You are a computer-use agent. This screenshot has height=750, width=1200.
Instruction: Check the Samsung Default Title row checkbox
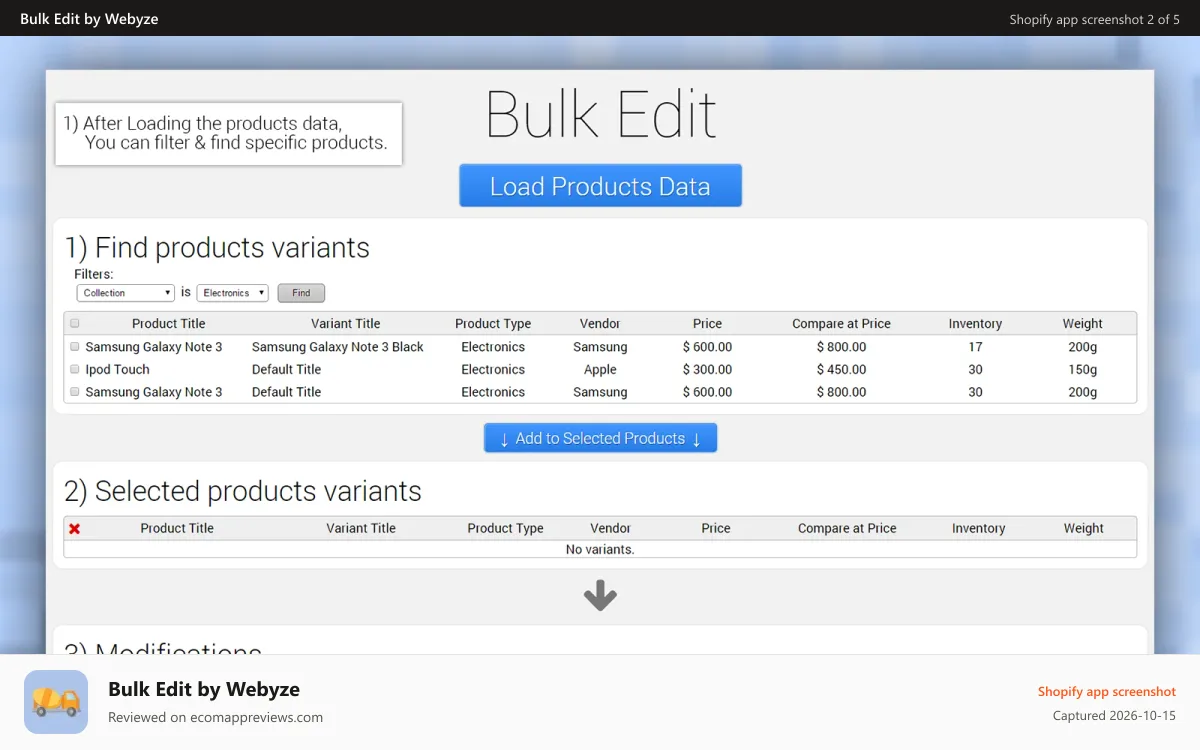point(75,392)
